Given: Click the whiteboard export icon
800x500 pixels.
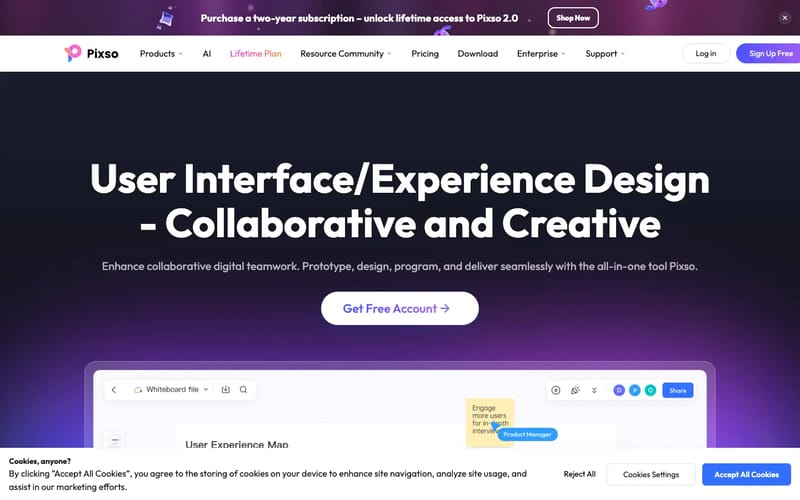Looking at the screenshot, I should [226, 389].
